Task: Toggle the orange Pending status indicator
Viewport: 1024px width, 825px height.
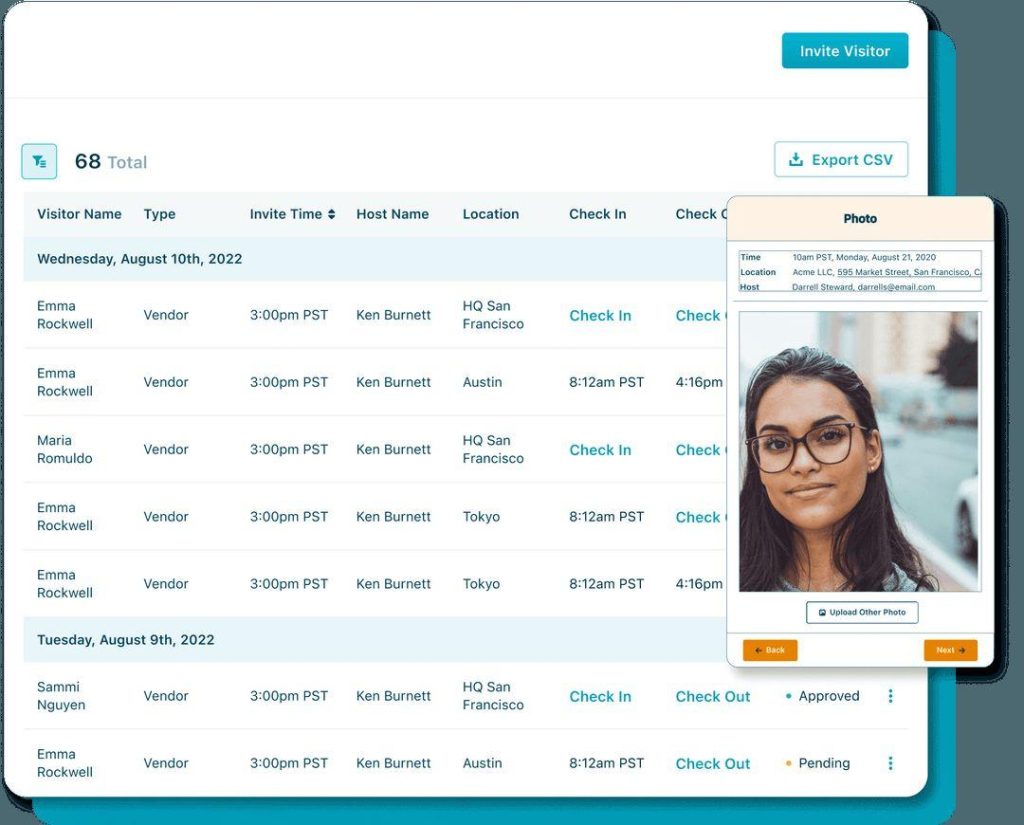Action: coord(789,763)
